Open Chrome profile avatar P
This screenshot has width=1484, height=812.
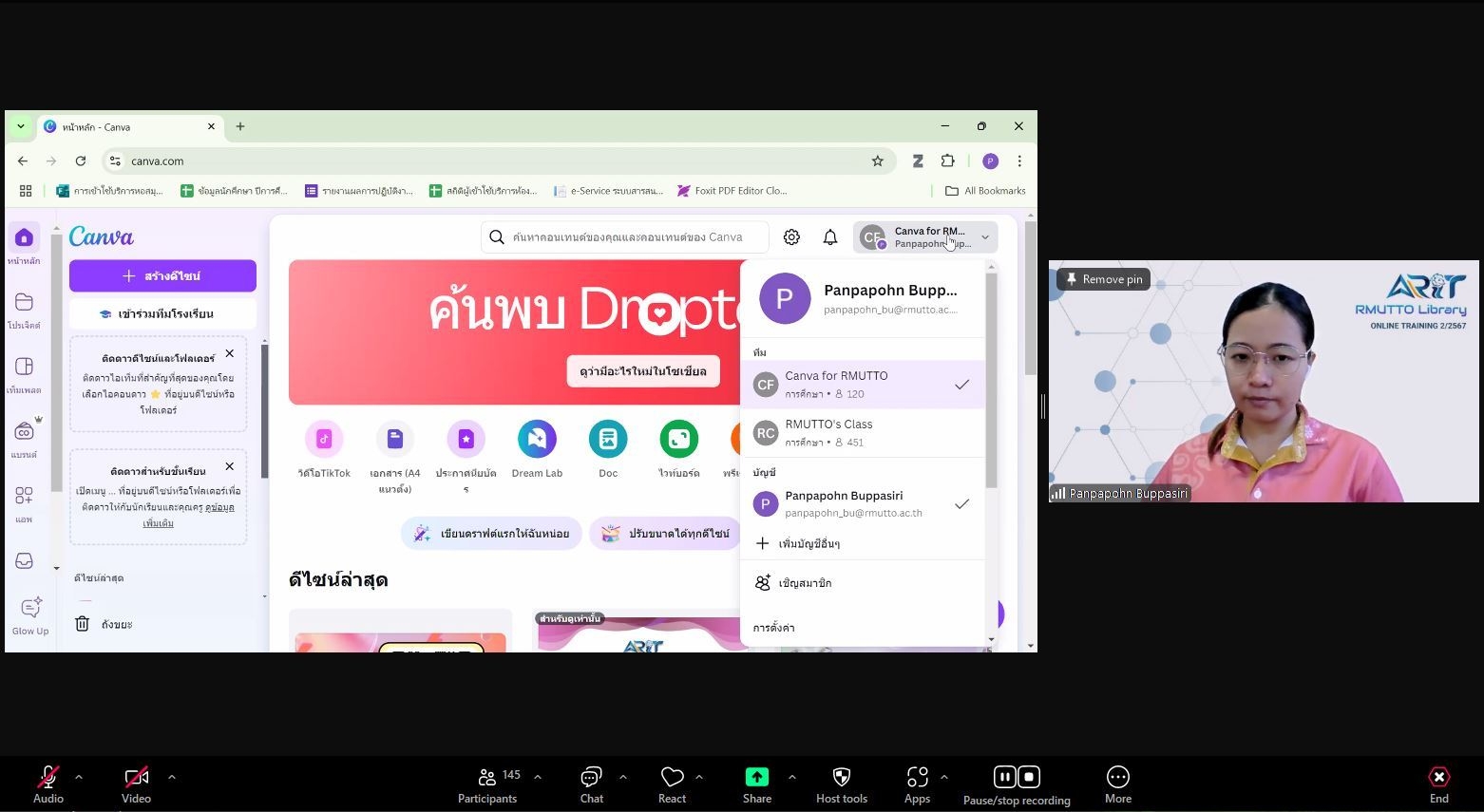[x=990, y=161]
